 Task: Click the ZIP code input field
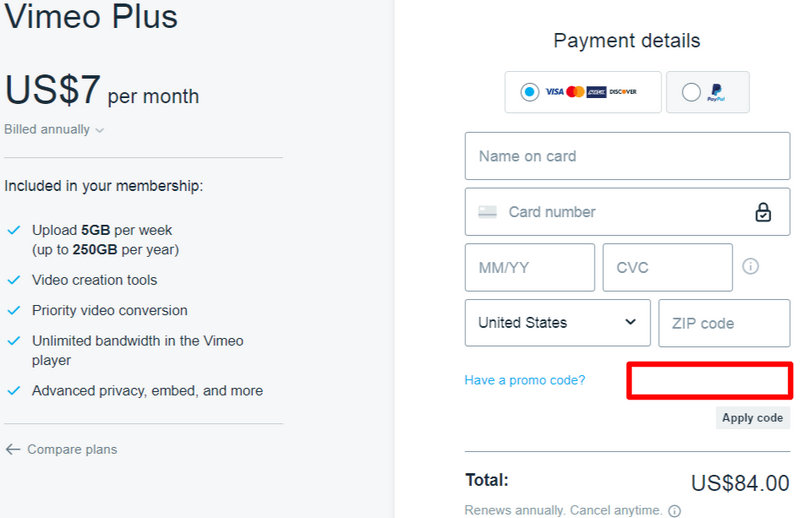tap(724, 323)
